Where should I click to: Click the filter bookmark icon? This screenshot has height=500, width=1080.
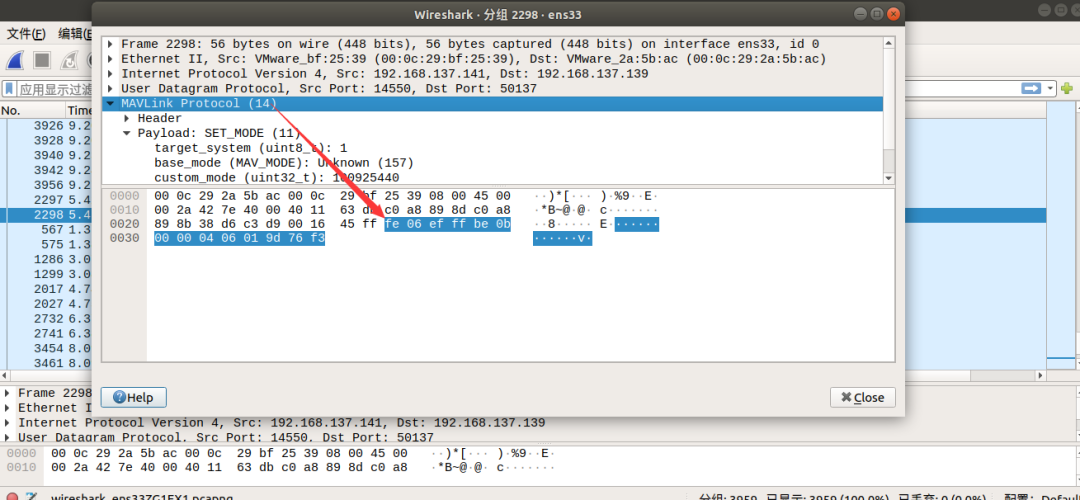point(10,89)
